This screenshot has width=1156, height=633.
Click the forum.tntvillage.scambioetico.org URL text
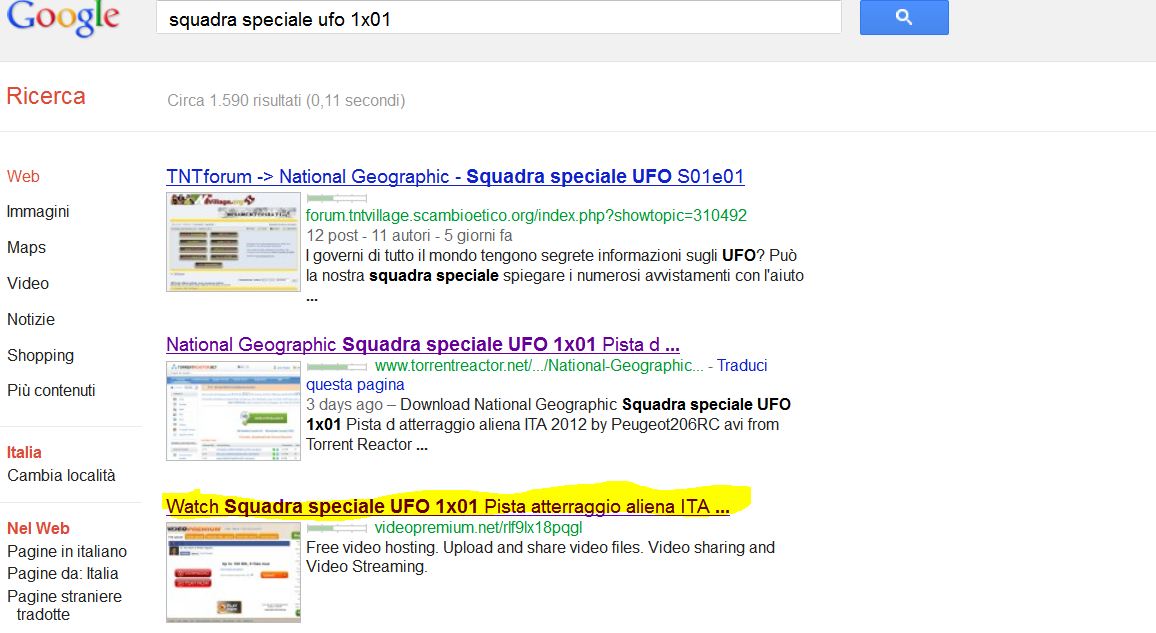(526, 215)
